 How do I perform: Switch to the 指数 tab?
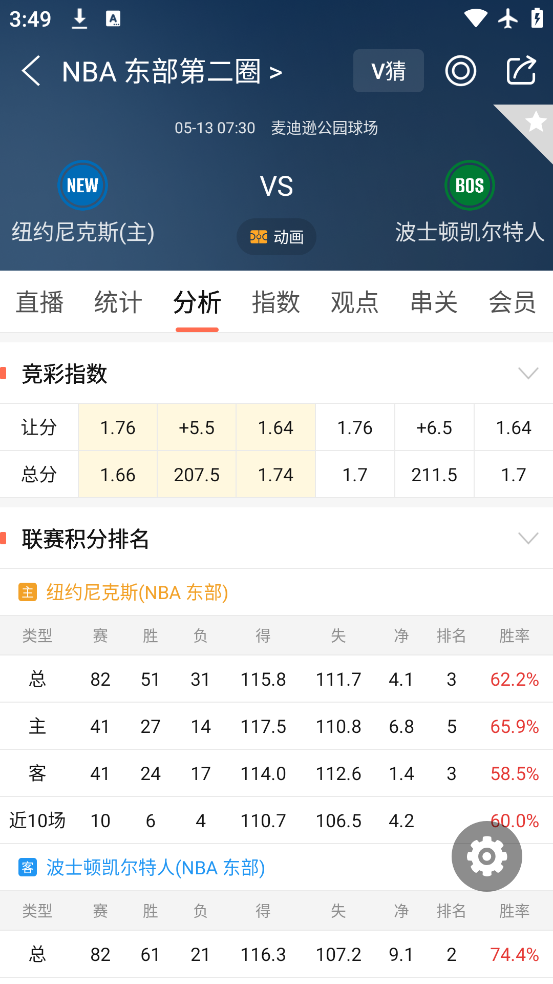(x=276, y=302)
